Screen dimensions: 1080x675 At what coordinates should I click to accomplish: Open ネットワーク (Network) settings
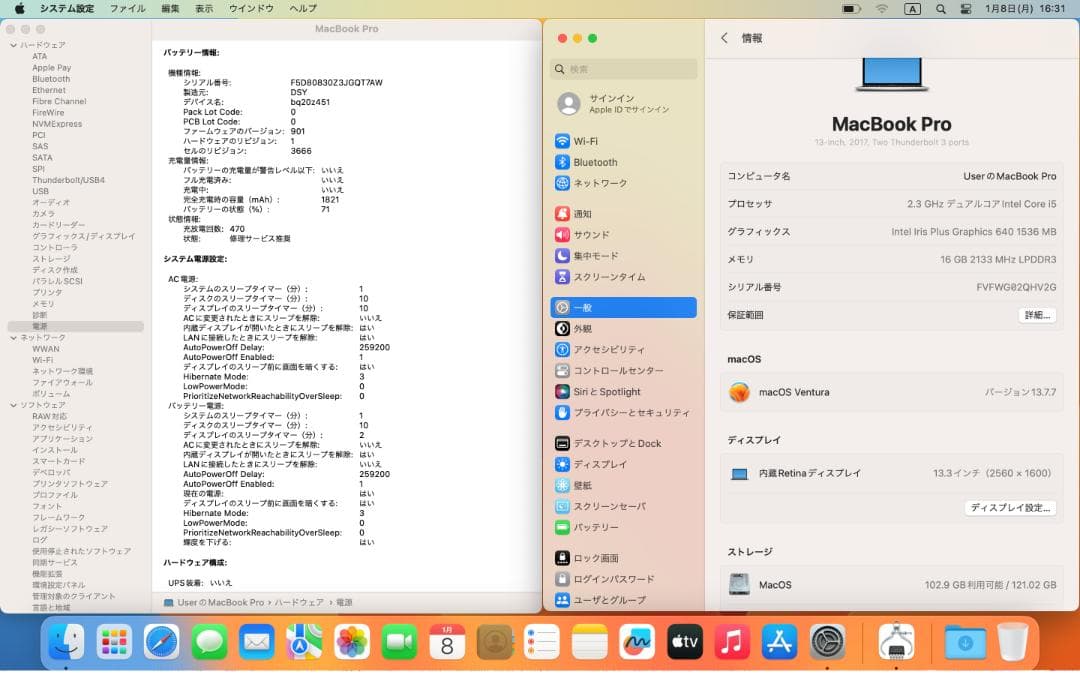click(600, 184)
